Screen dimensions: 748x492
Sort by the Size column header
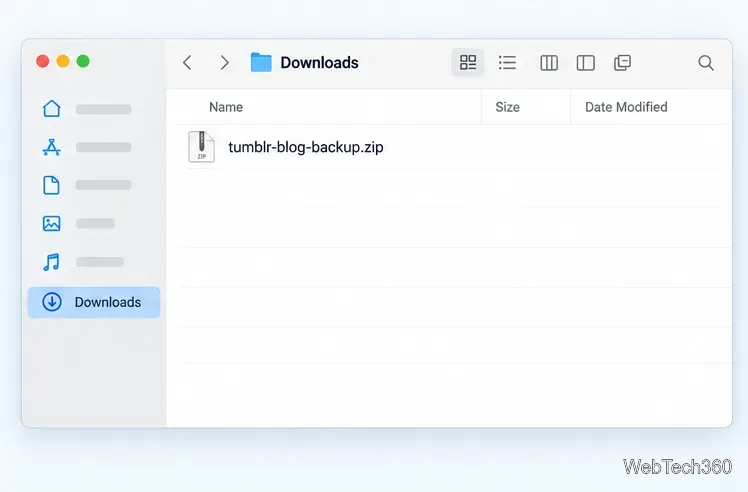coord(507,107)
